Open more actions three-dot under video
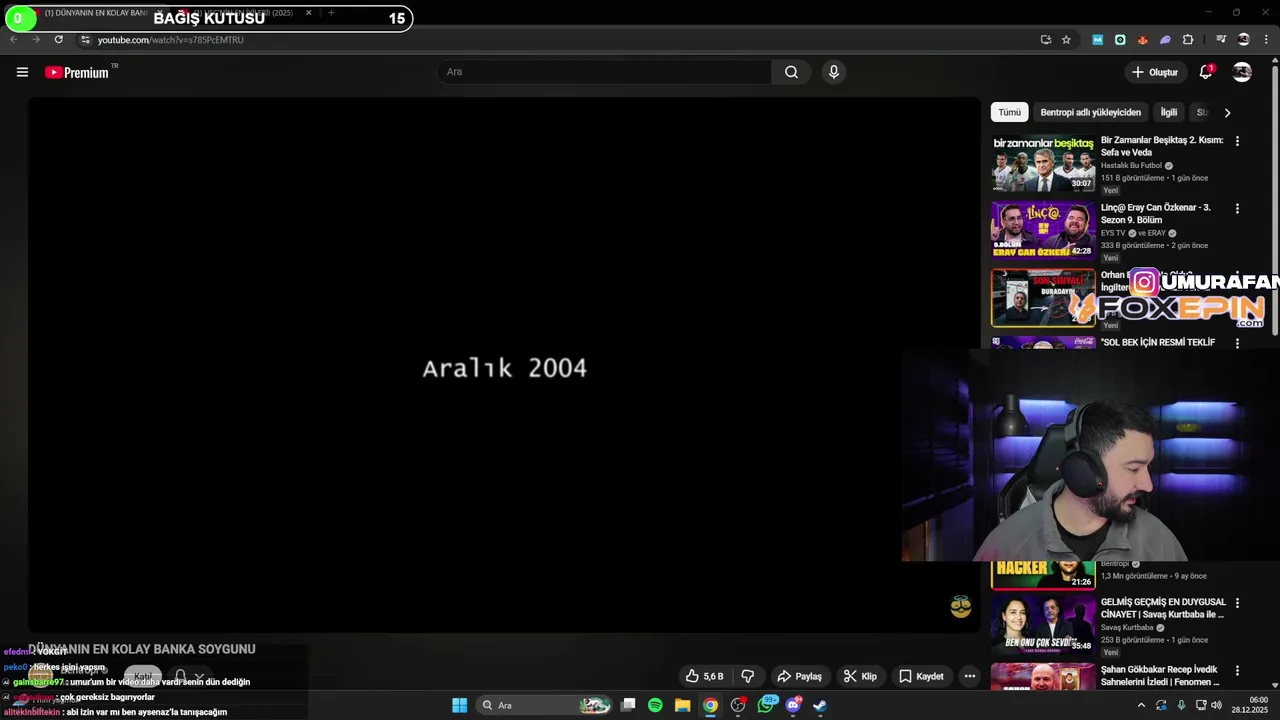 [969, 676]
